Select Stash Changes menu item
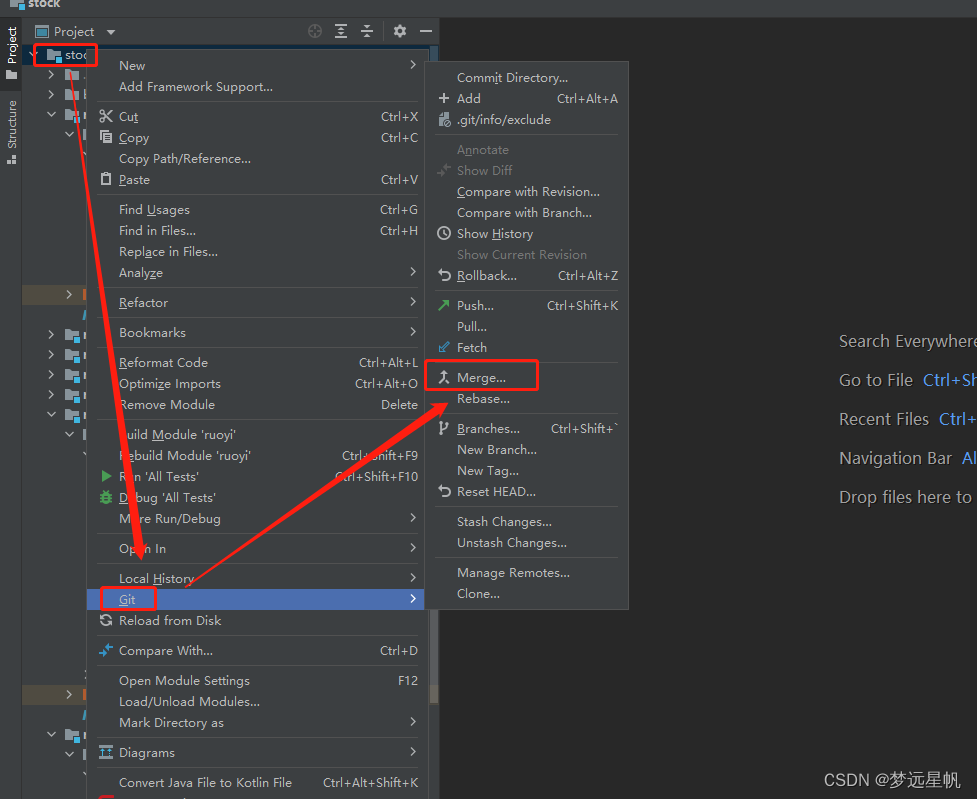The width and height of the screenshot is (977, 799). (527, 522)
